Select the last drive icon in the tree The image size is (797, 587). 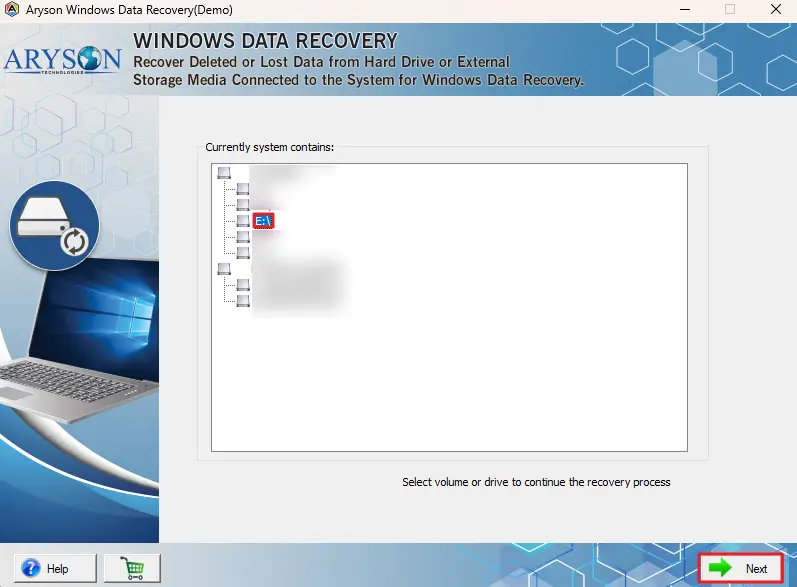tap(243, 300)
